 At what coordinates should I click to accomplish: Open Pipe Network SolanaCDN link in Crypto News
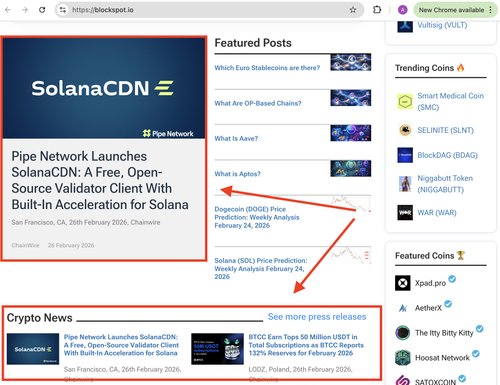click(121, 345)
